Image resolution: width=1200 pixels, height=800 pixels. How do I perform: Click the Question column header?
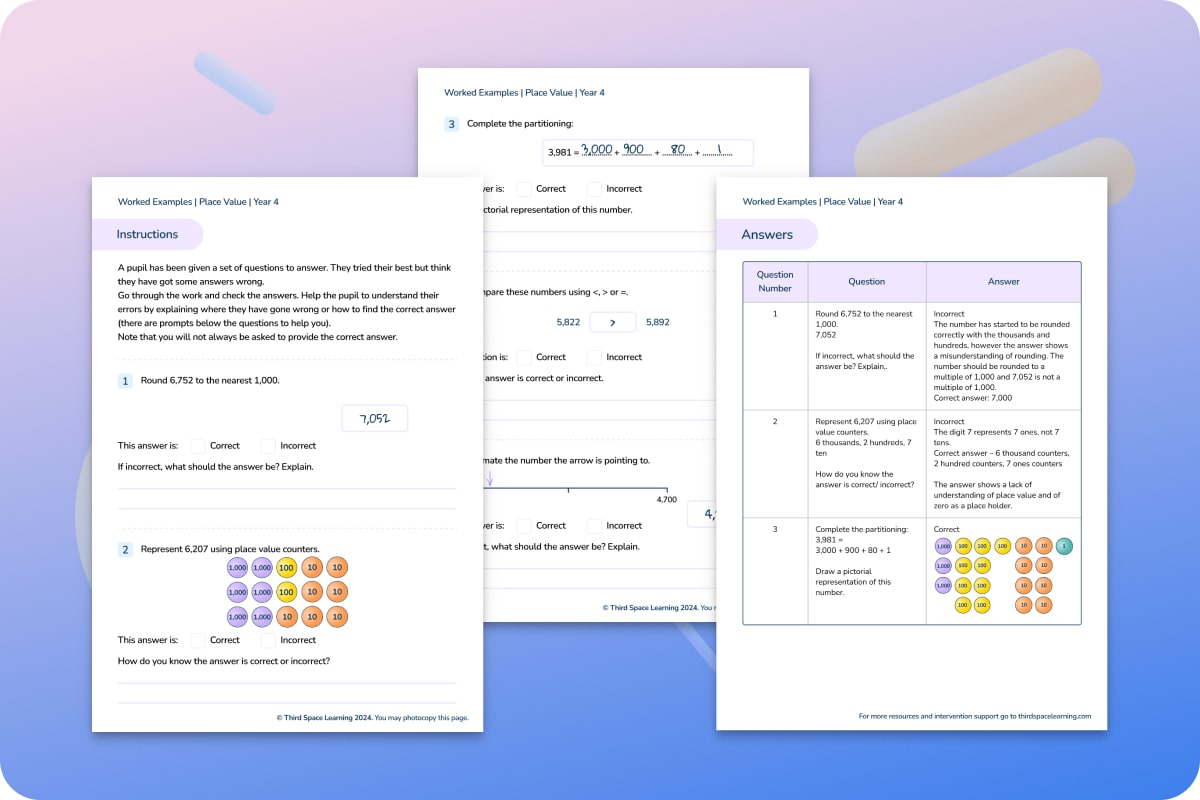pyautogui.click(x=866, y=281)
